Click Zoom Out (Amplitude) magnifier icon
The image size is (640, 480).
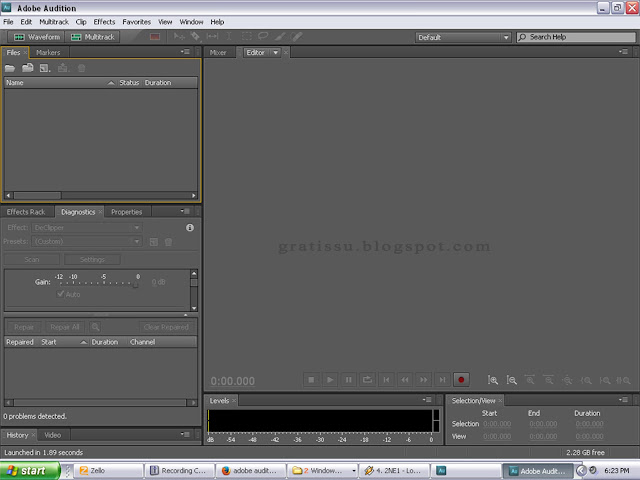coord(511,380)
